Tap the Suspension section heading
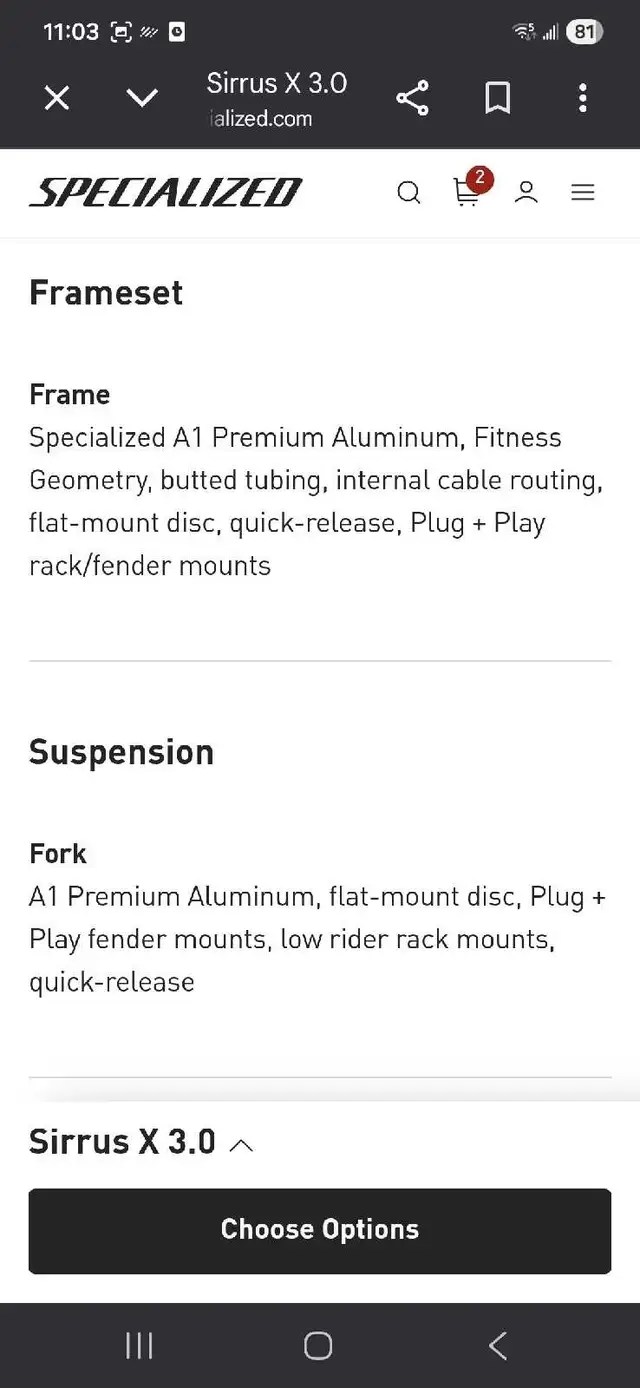 pyautogui.click(x=121, y=752)
